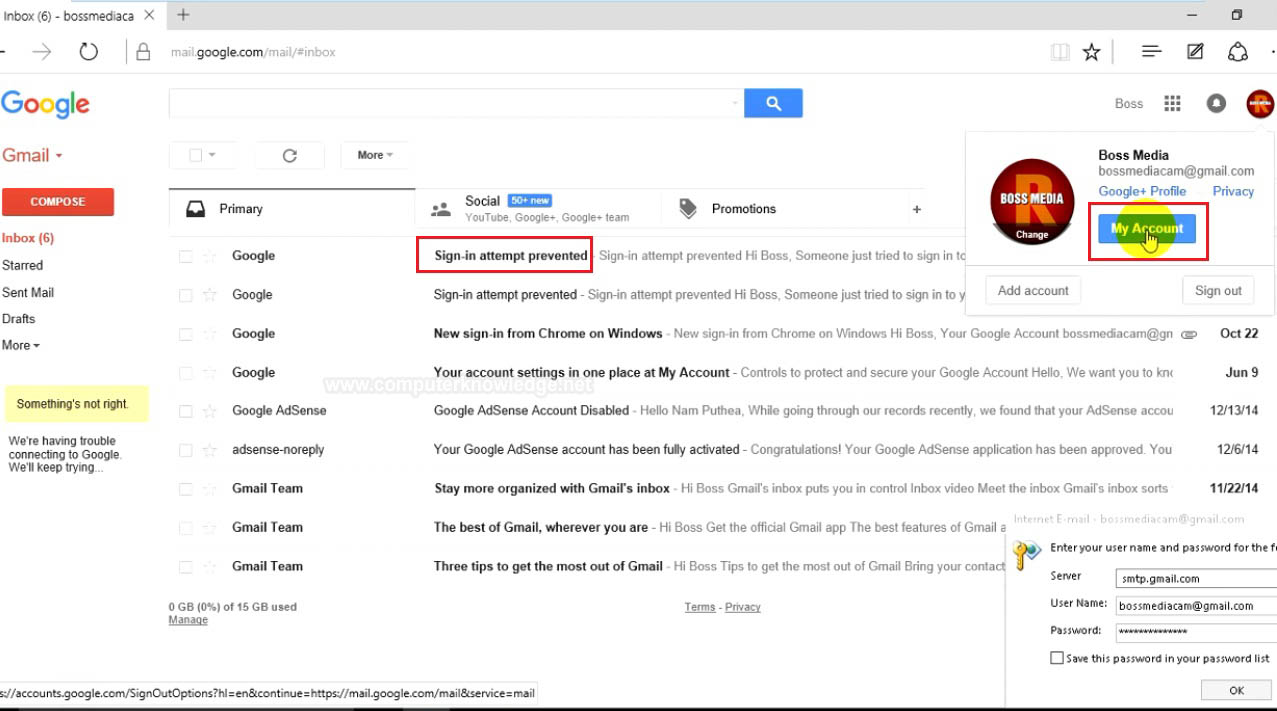
Task: Click the Boss Media avatar in top bar
Action: (1260, 103)
